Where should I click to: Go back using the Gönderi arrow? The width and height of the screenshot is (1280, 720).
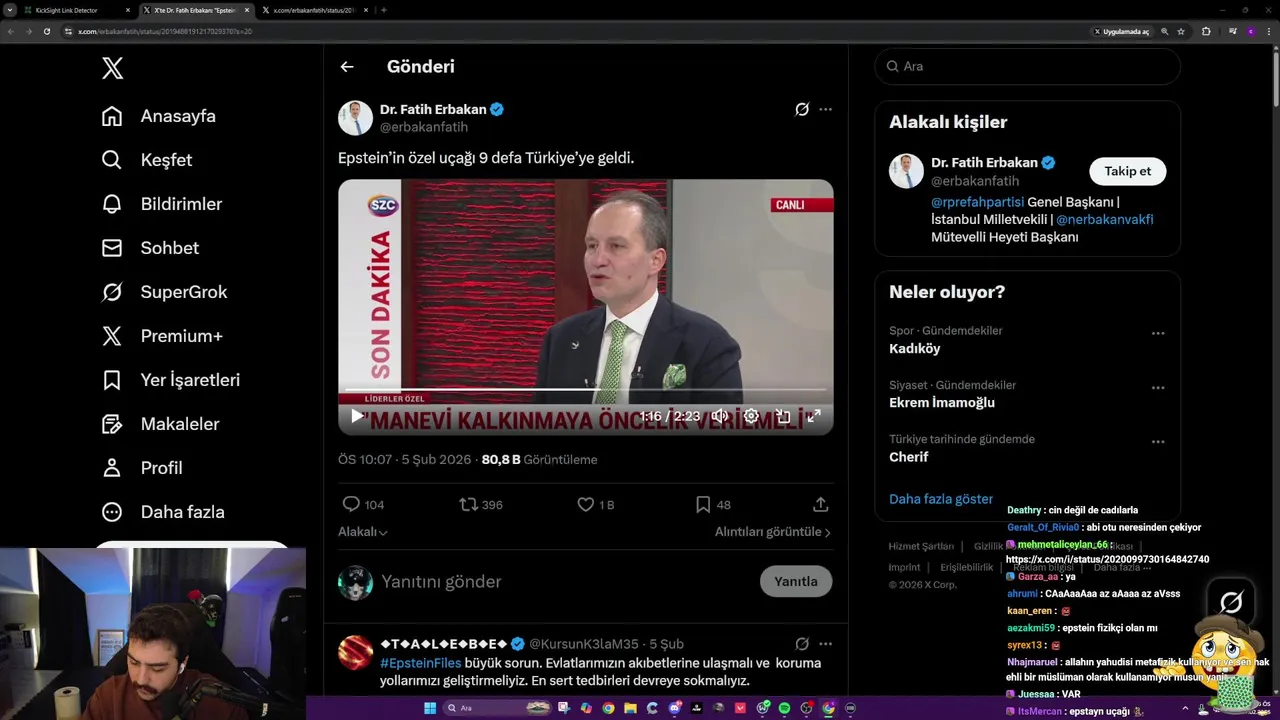coord(347,67)
